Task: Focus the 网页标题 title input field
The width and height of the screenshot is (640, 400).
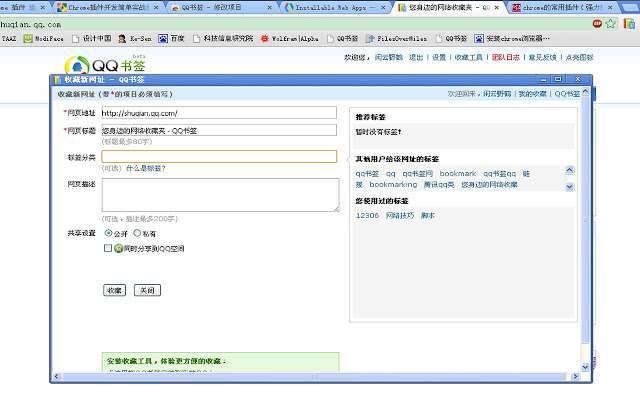Action: coord(219,130)
